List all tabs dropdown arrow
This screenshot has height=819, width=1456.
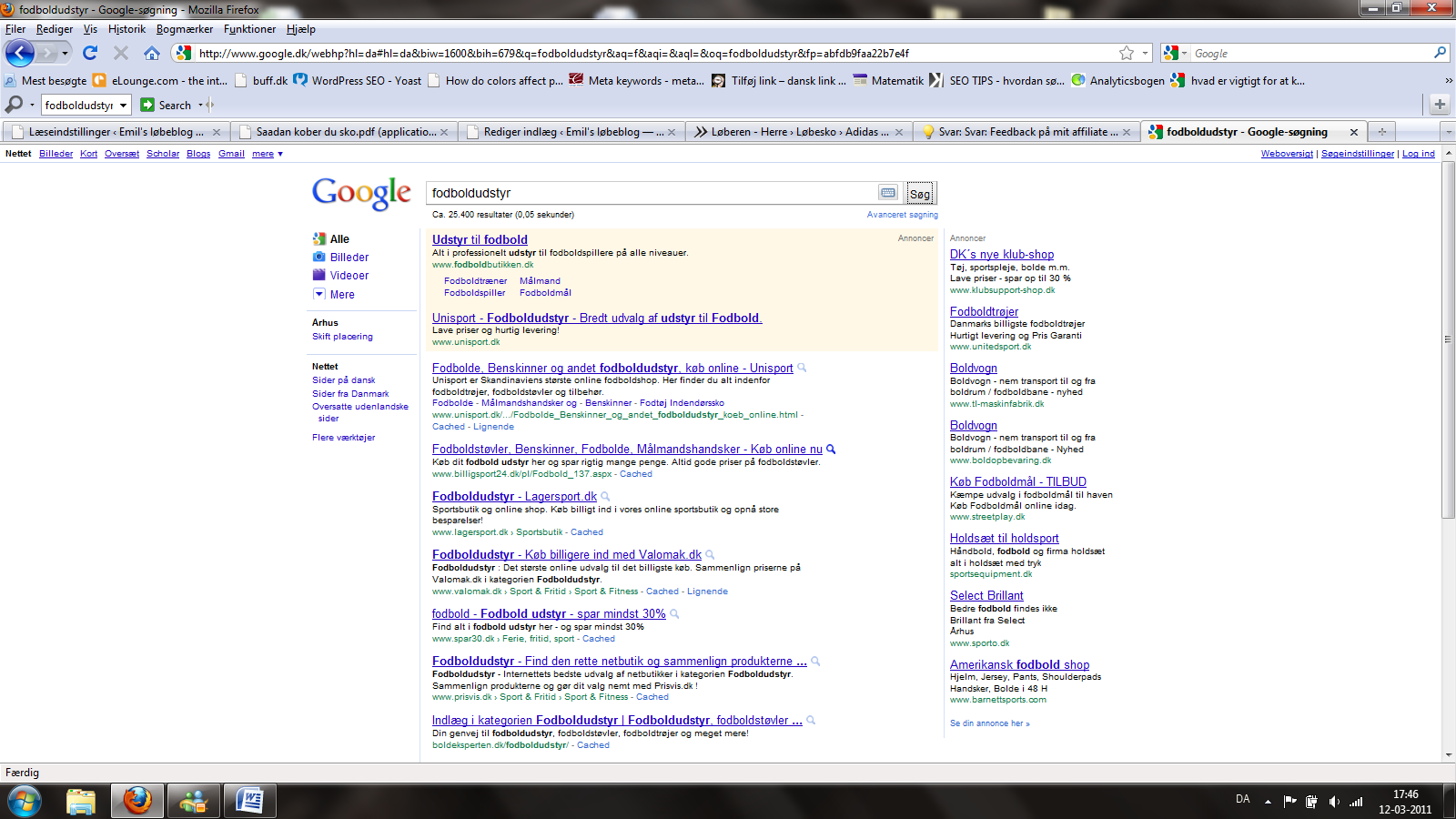click(x=1448, y=132)
